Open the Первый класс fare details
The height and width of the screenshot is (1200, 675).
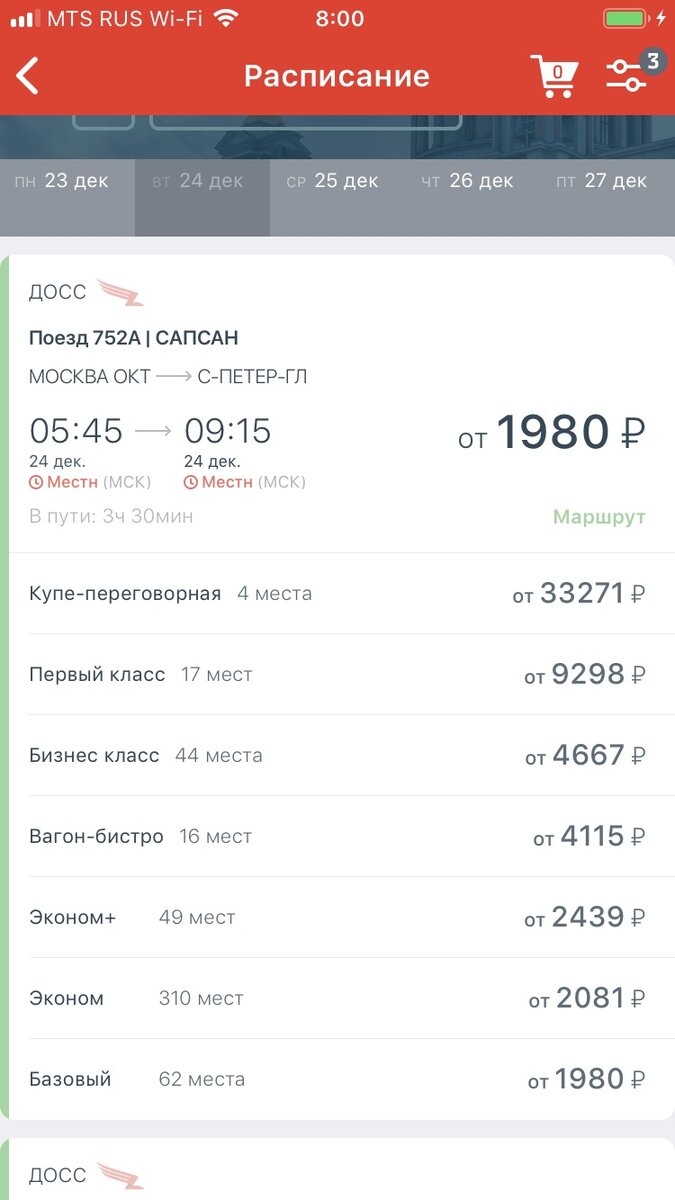[337, 674]
